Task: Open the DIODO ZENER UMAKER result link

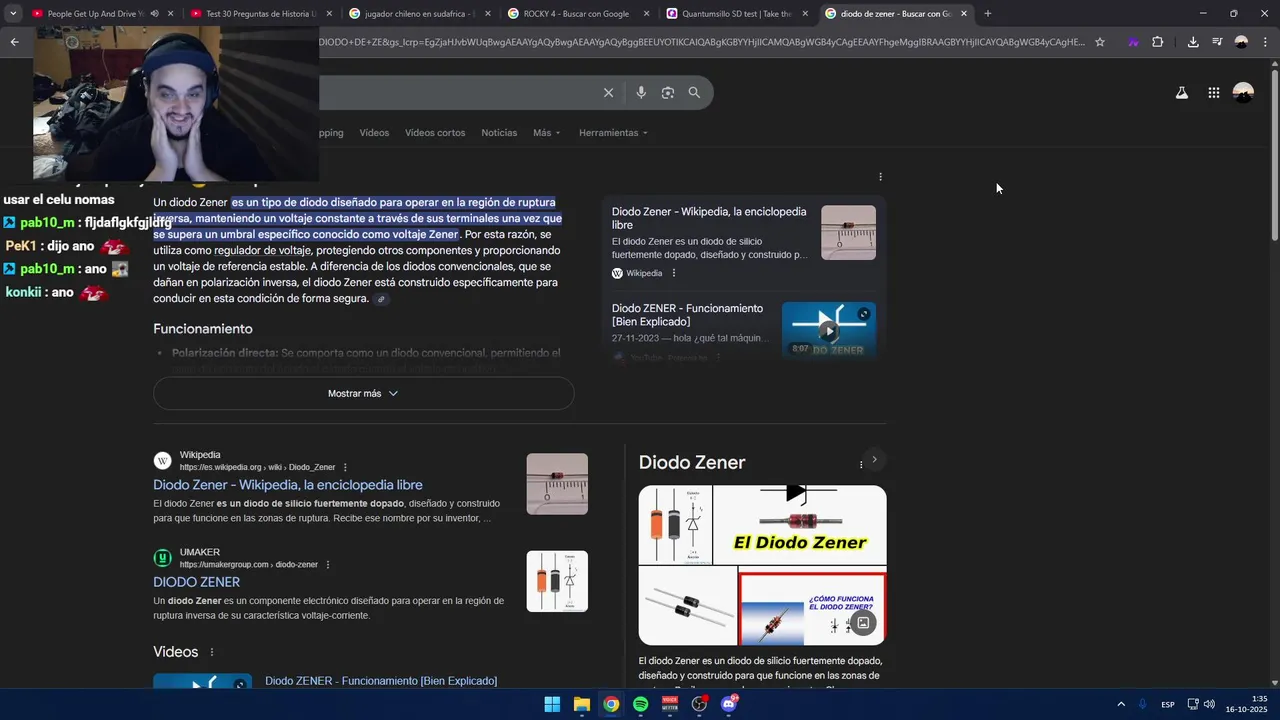Action: click(x=196, y=582)
